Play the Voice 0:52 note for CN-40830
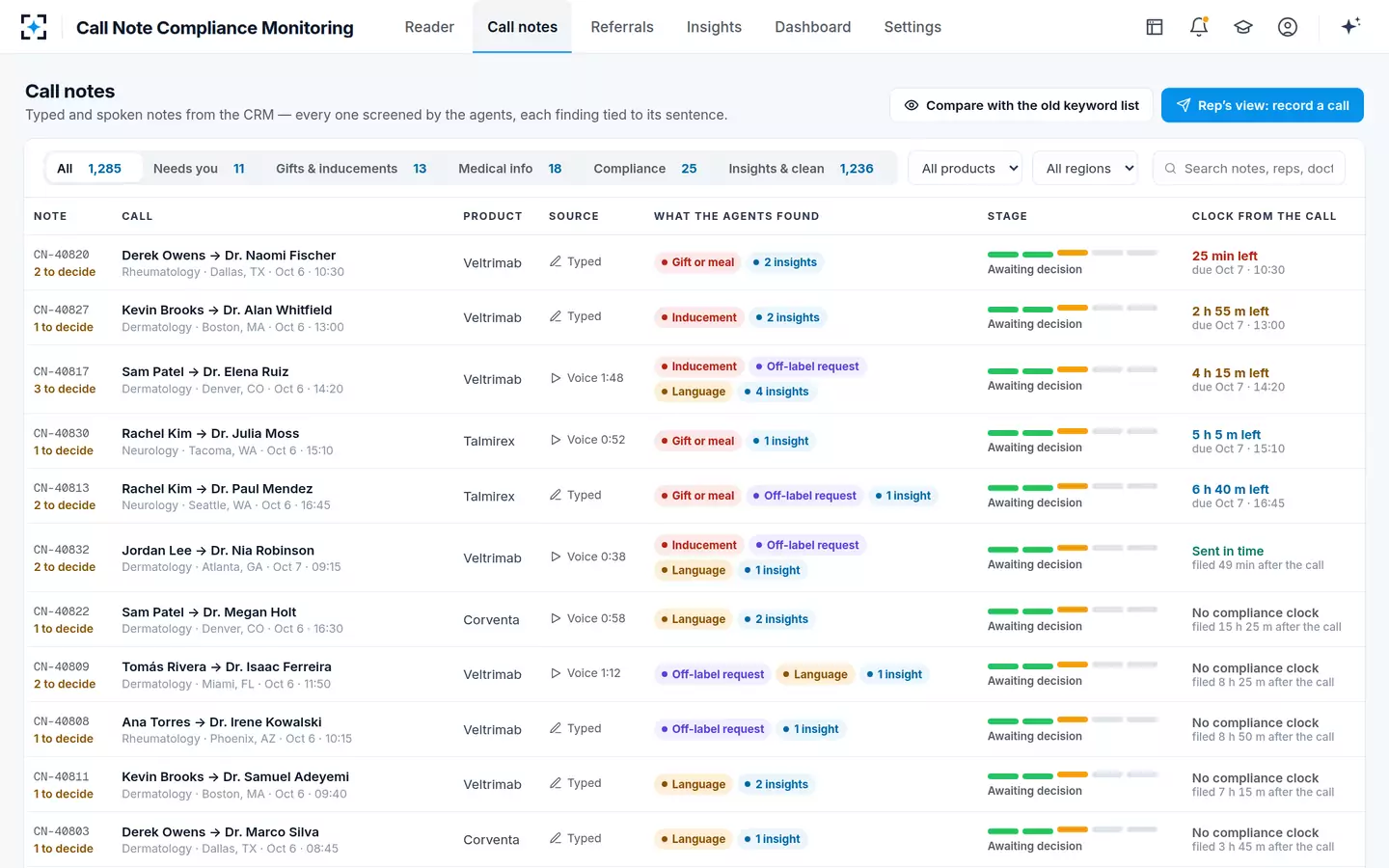The width and height of the screenshot is (1389, 868). click(556, 440)
